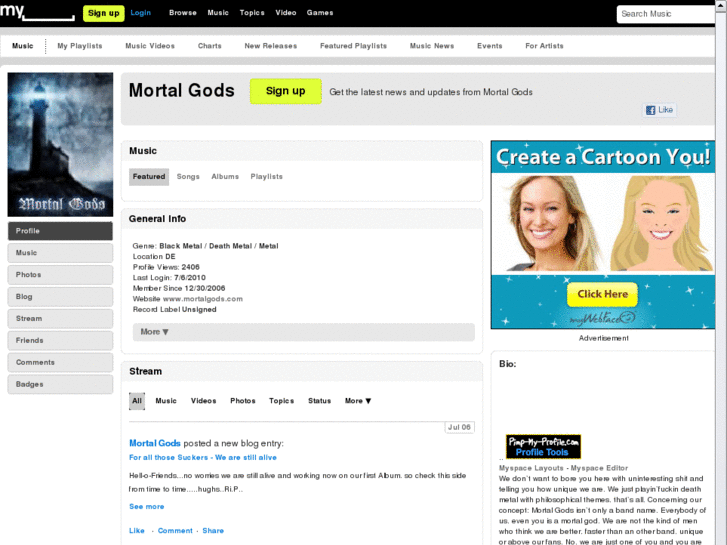Click the Mortal Gods lighthouse profile picture

[x=60, y=144]
